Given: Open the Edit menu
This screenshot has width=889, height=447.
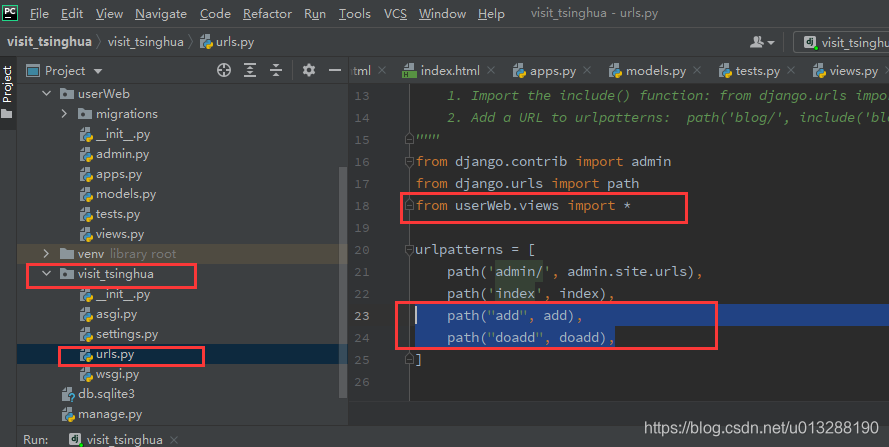Looking at the screenshot, I should [x=72, y=14].
